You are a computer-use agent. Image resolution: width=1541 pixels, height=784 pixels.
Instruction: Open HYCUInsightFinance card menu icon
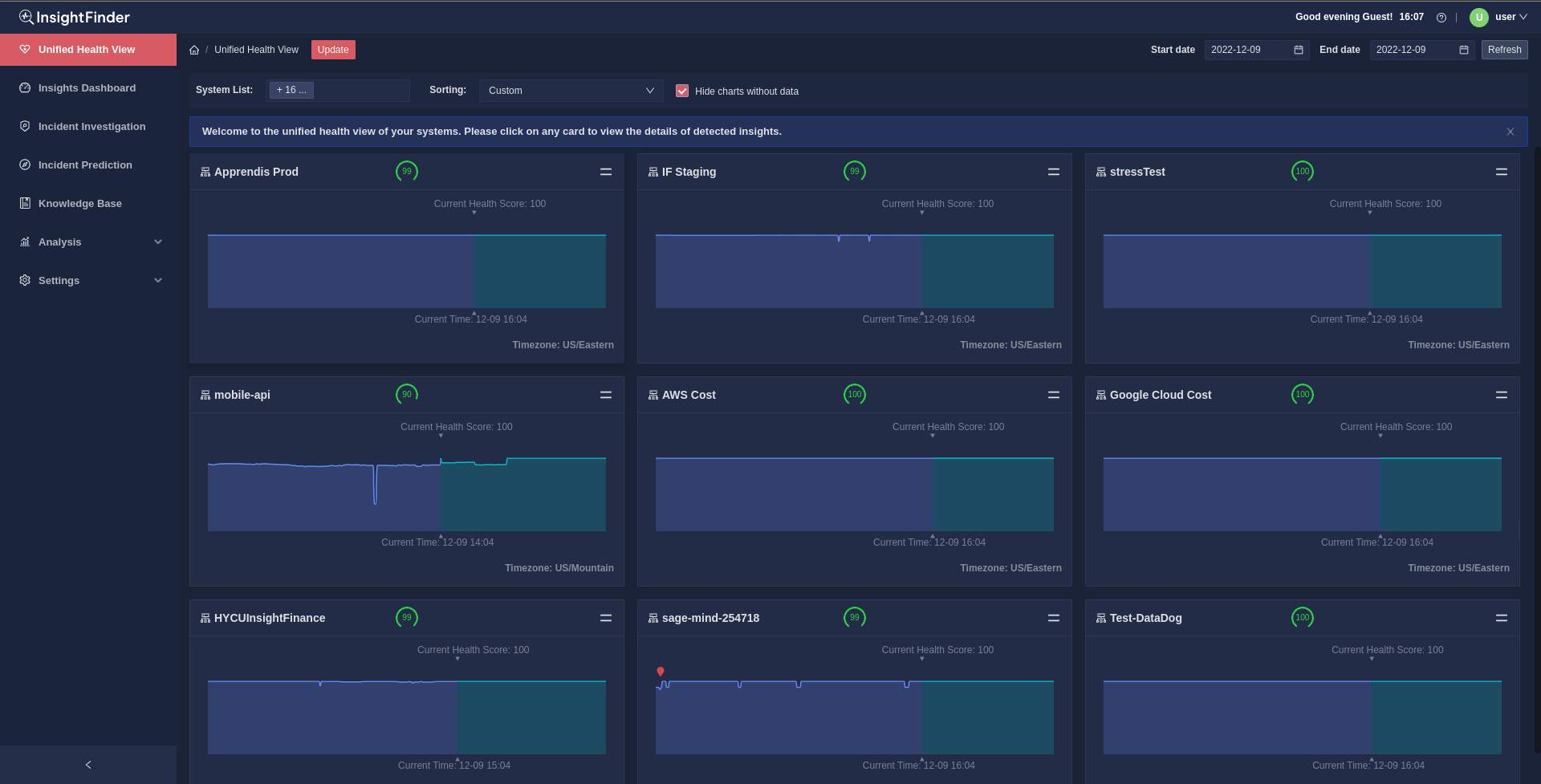point(606,618)
